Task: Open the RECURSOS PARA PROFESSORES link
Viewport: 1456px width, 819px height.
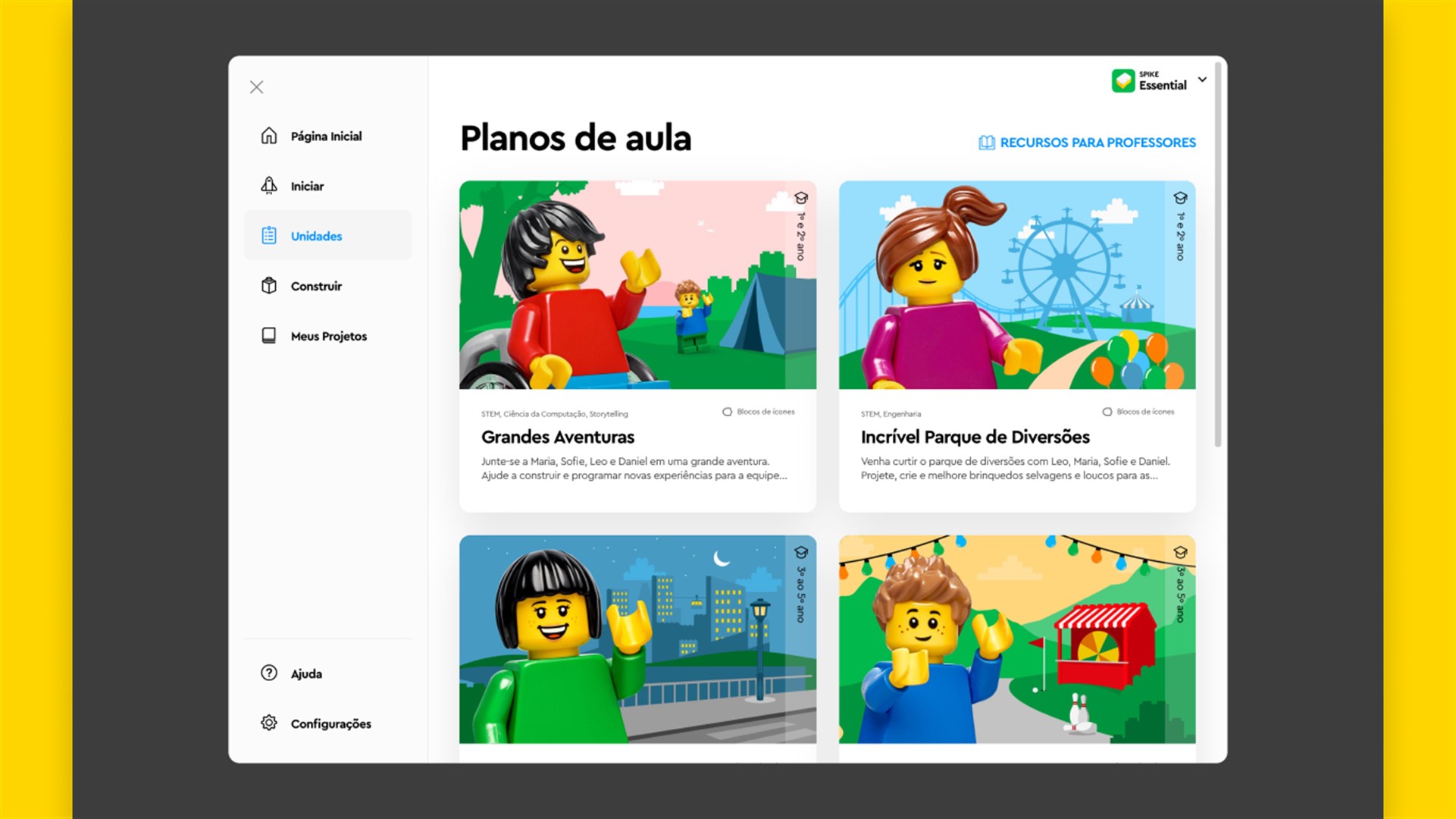Action: (1087, 143)
